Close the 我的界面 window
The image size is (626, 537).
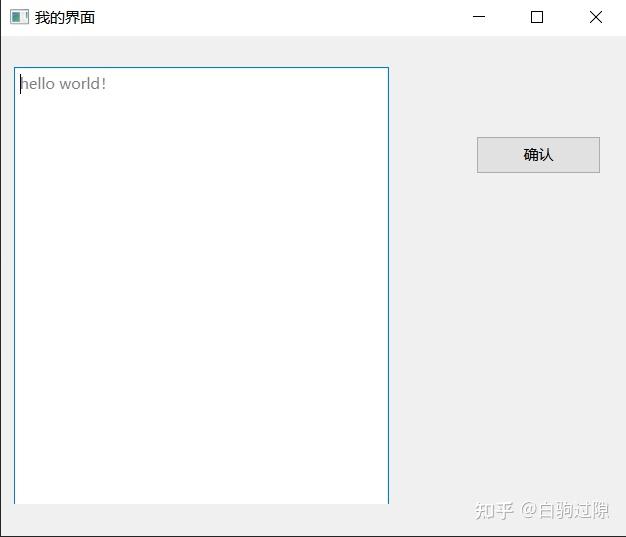596,17
